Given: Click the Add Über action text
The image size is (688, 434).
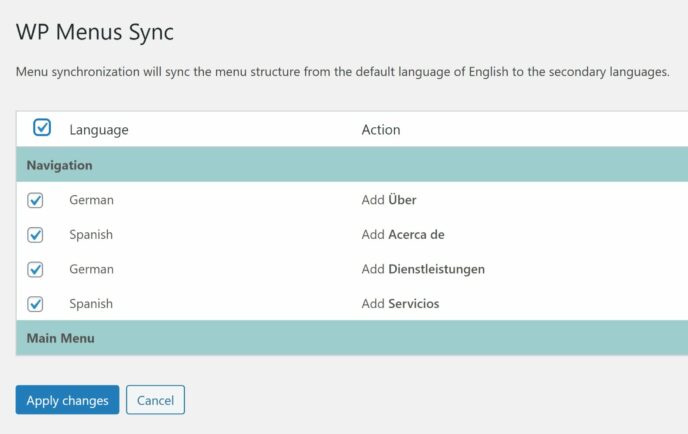Looking at the screenshot, I should [x=389, y=200].
